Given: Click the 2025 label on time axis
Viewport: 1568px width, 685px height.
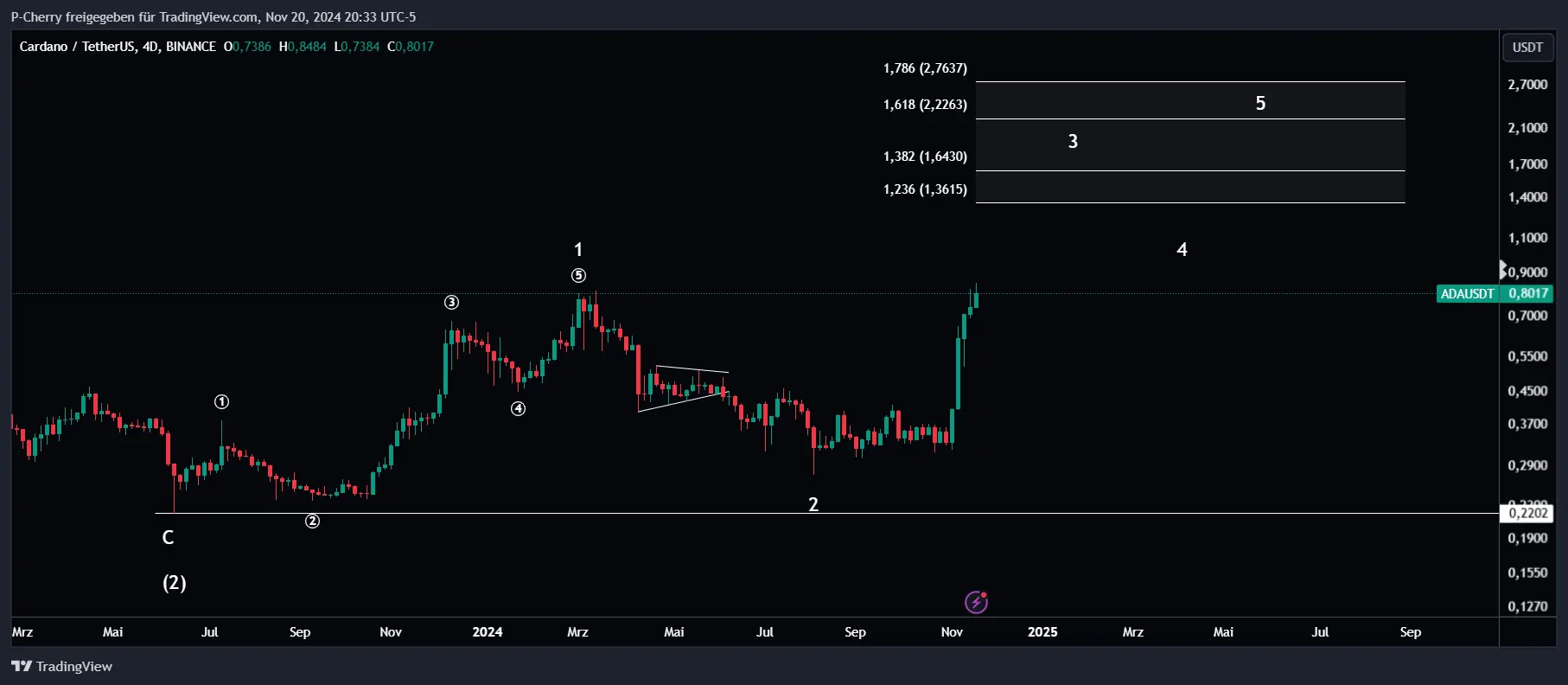Looking at the screenshot, I should [1042, 632].
